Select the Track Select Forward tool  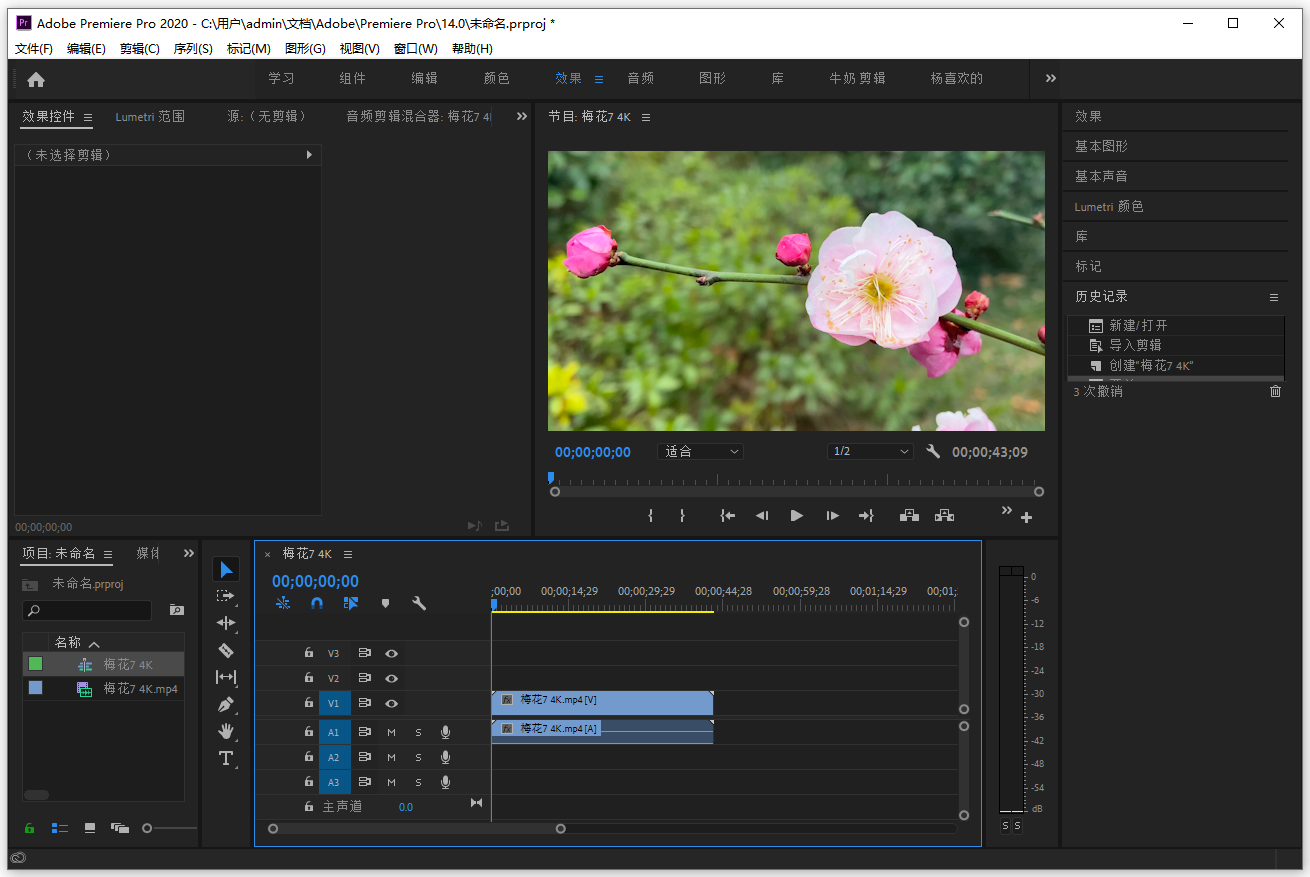[226, 596]
